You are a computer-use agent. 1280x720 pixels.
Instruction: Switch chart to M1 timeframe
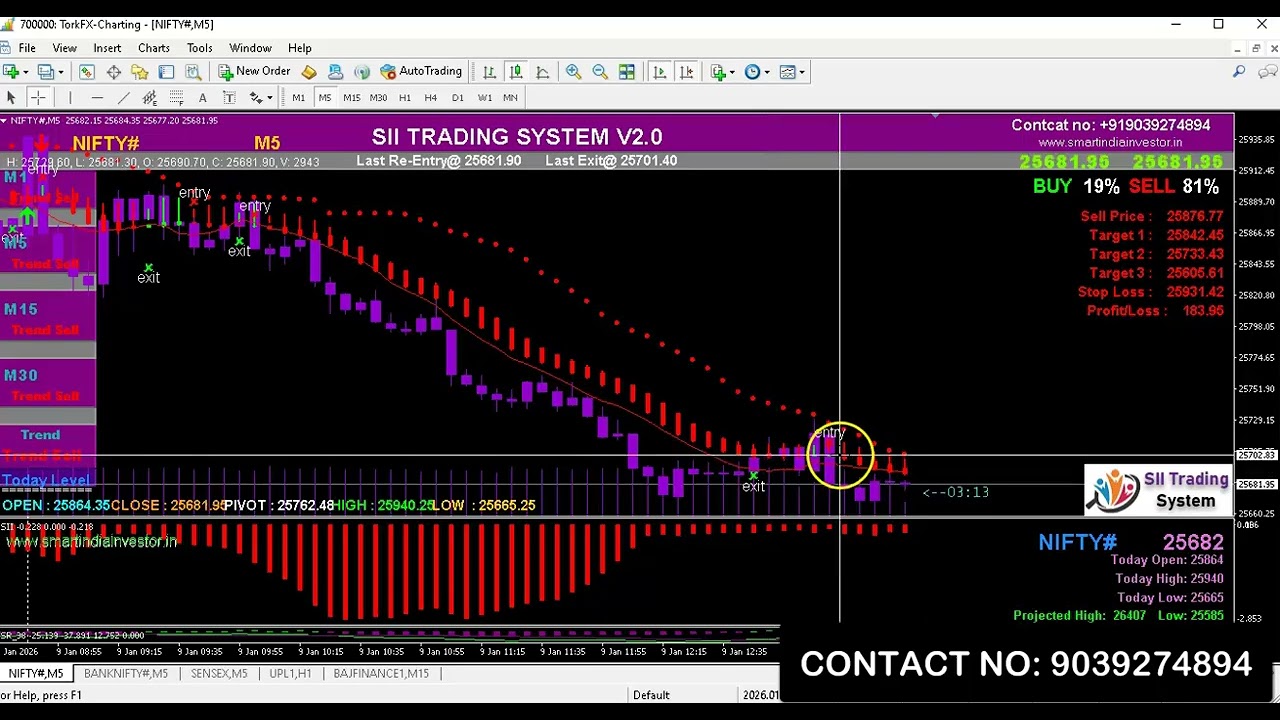pos(298,98)
